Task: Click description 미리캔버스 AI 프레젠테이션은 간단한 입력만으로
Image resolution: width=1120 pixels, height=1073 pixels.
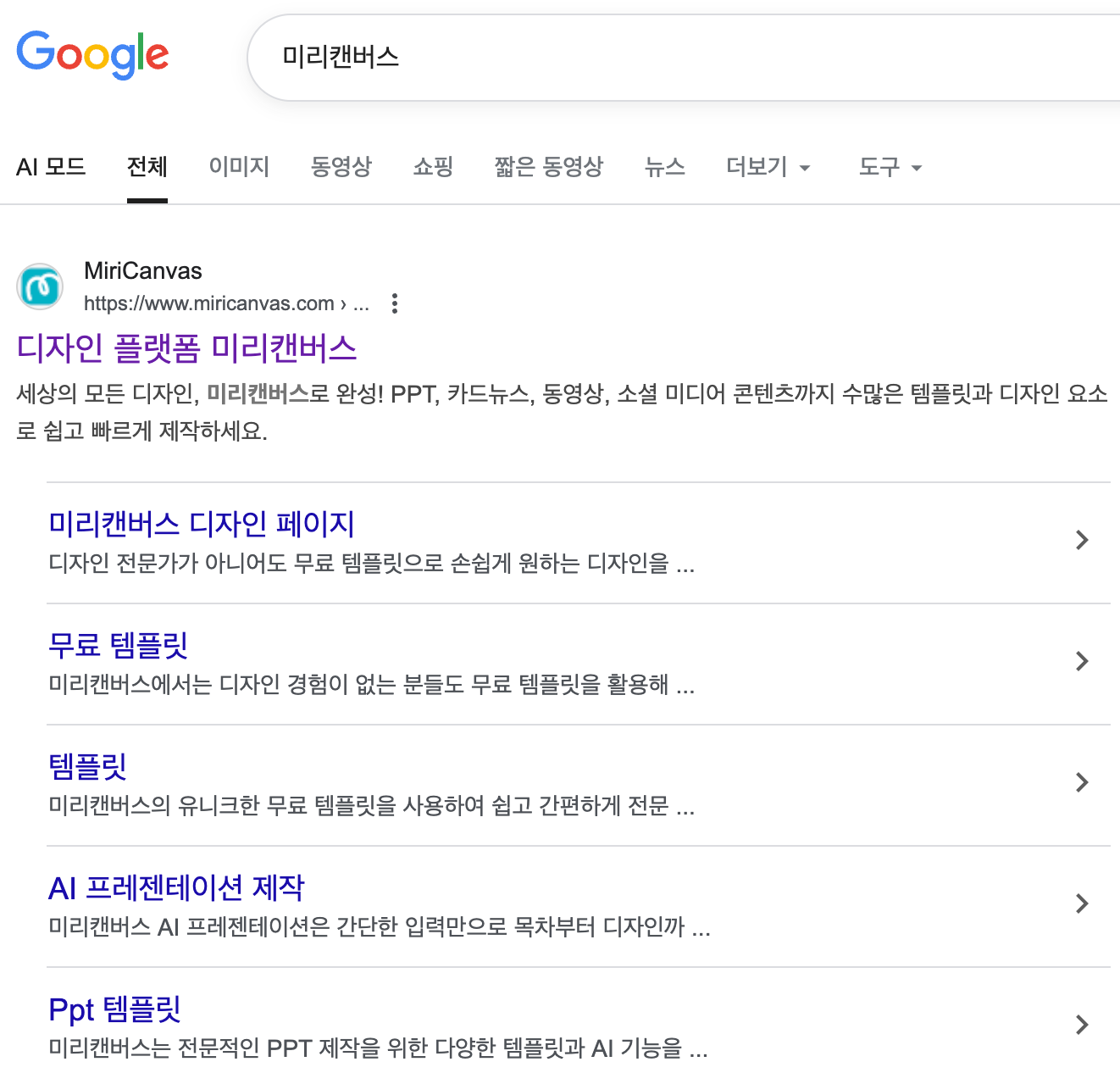Action: click(379, 927)
